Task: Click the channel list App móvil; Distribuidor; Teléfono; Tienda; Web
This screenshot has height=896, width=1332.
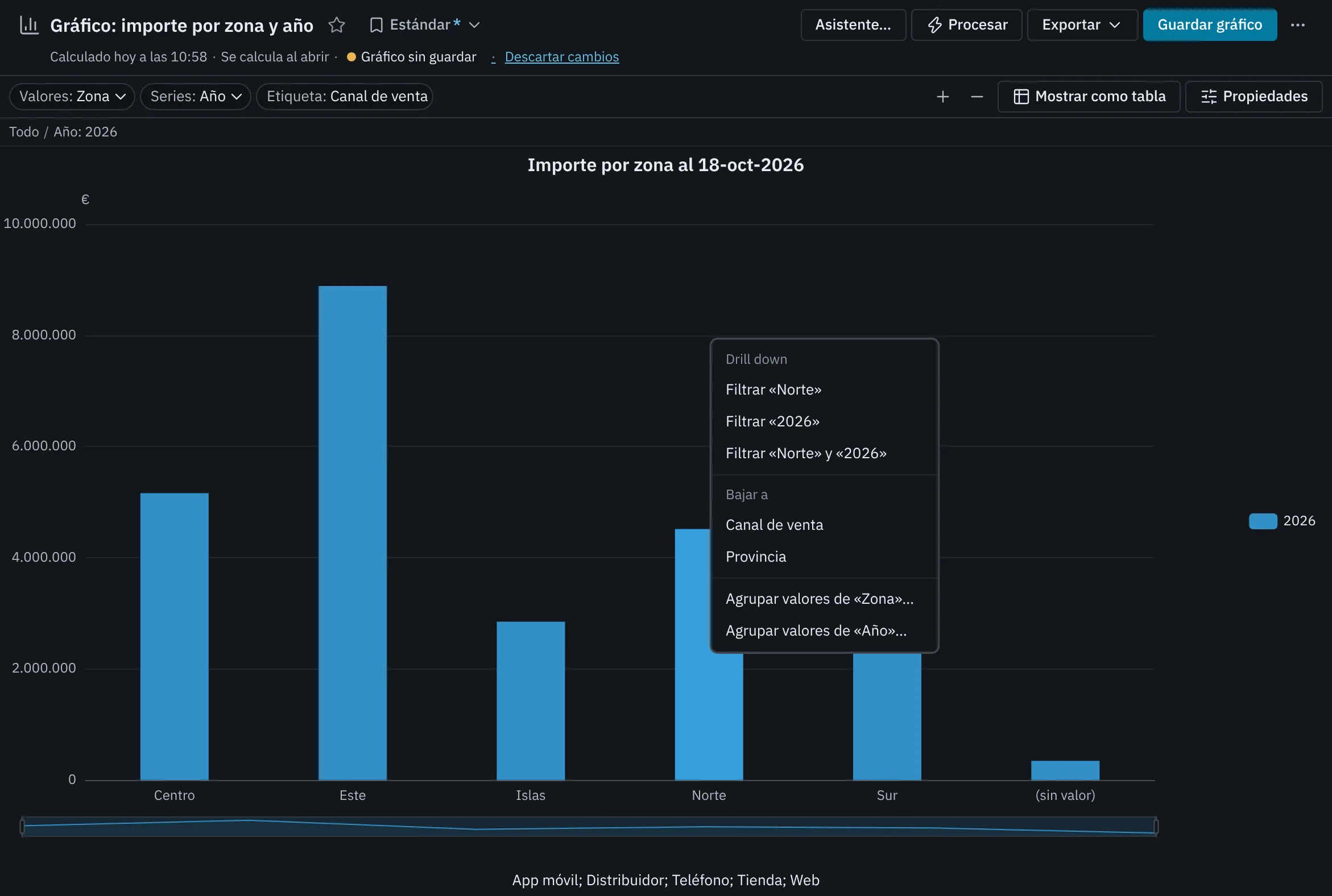Action: click(665, 881)
